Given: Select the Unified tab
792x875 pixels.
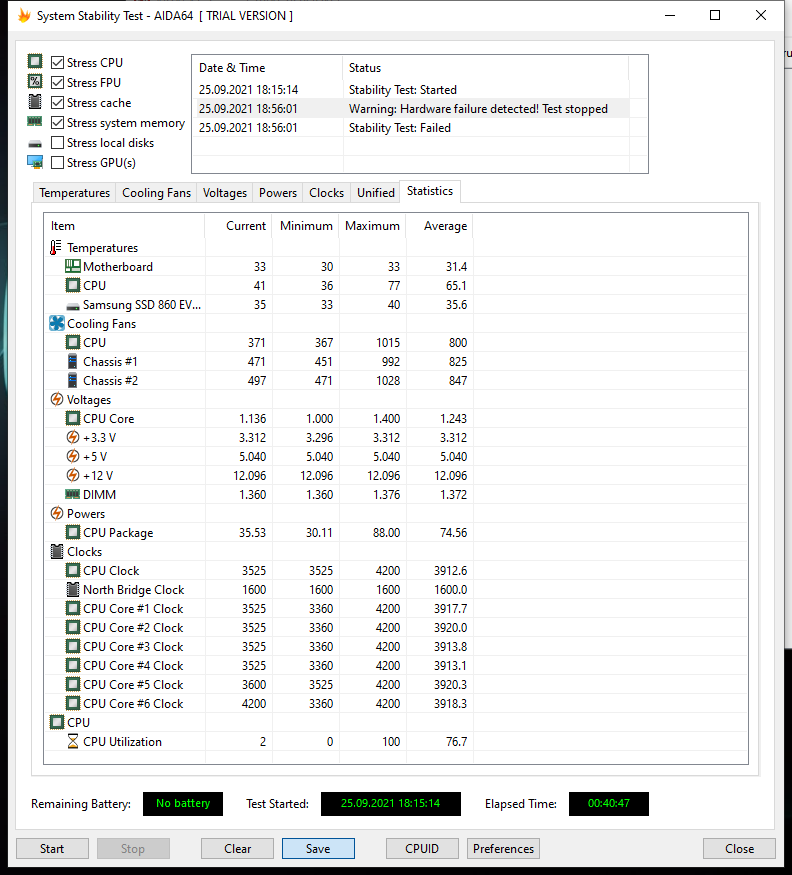Looking at the screenshot, I should pos(376,193).
